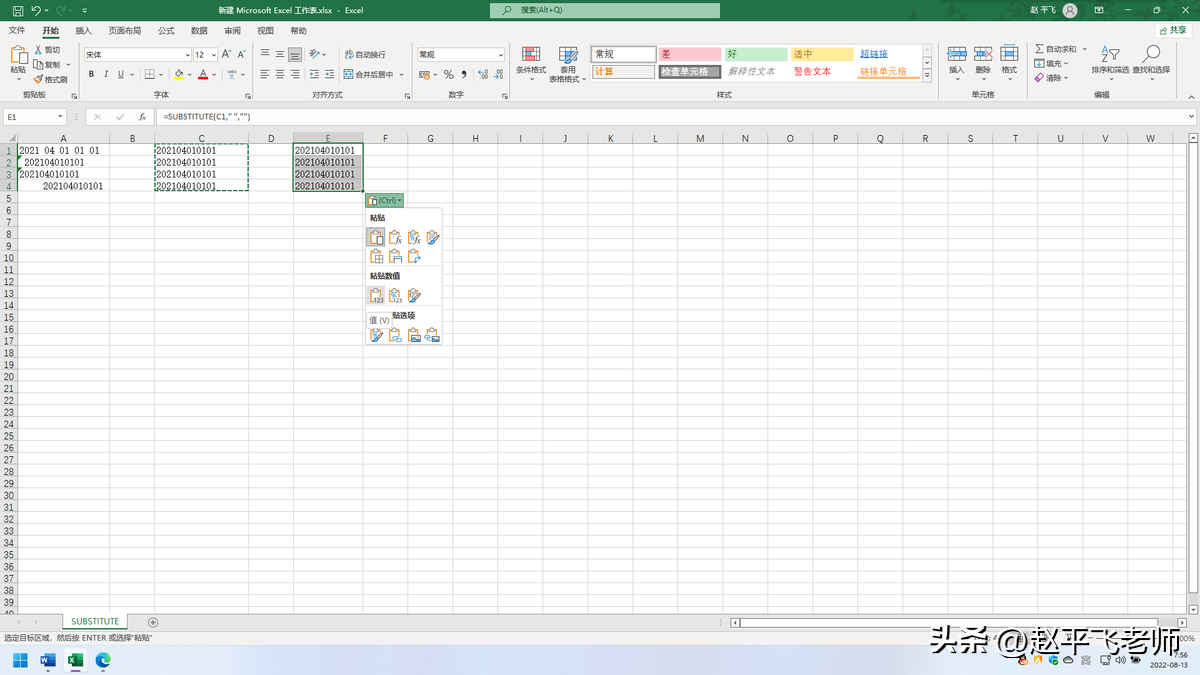Select the default Paste icon in popup
1200x675 pixels.
pyautogui.click(x=376, y=237)
